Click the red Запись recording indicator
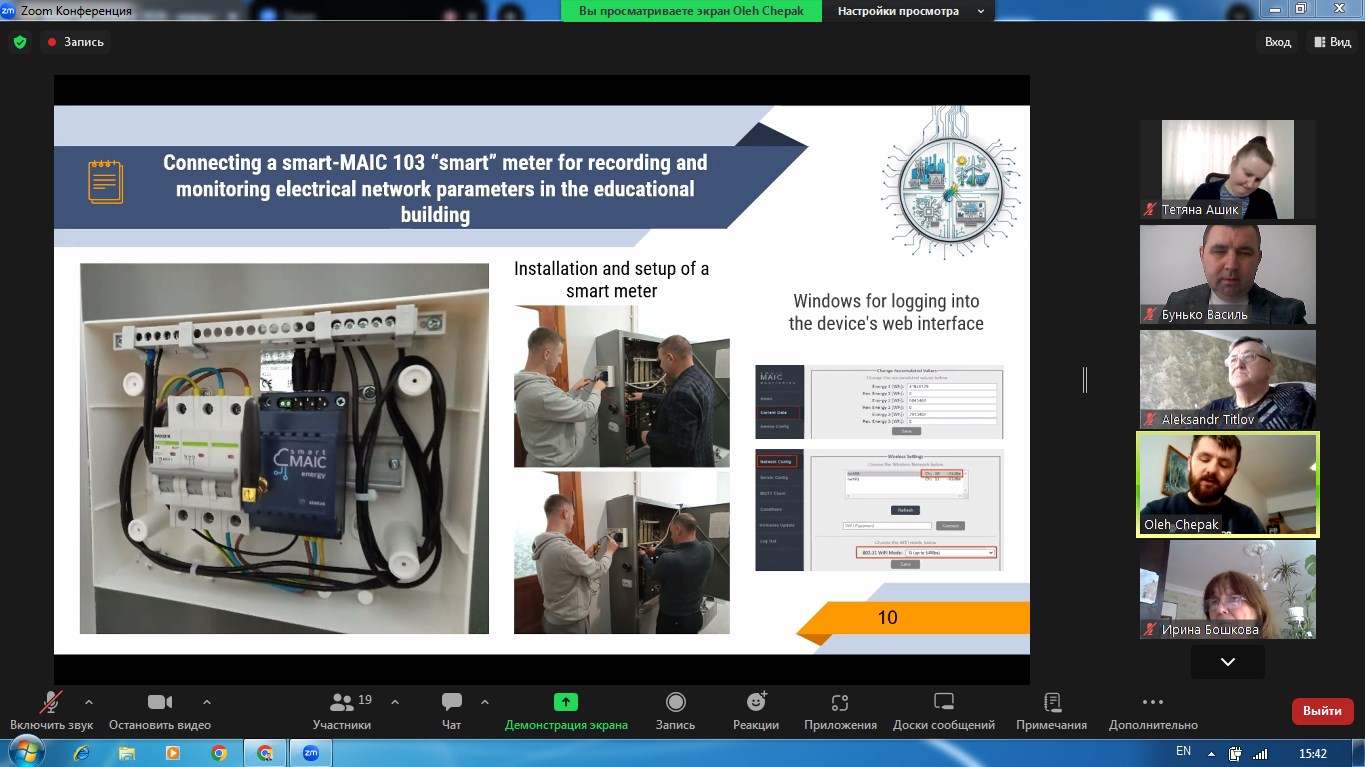Viewport: 1365px width, 767px height. (x=75, y=42)
